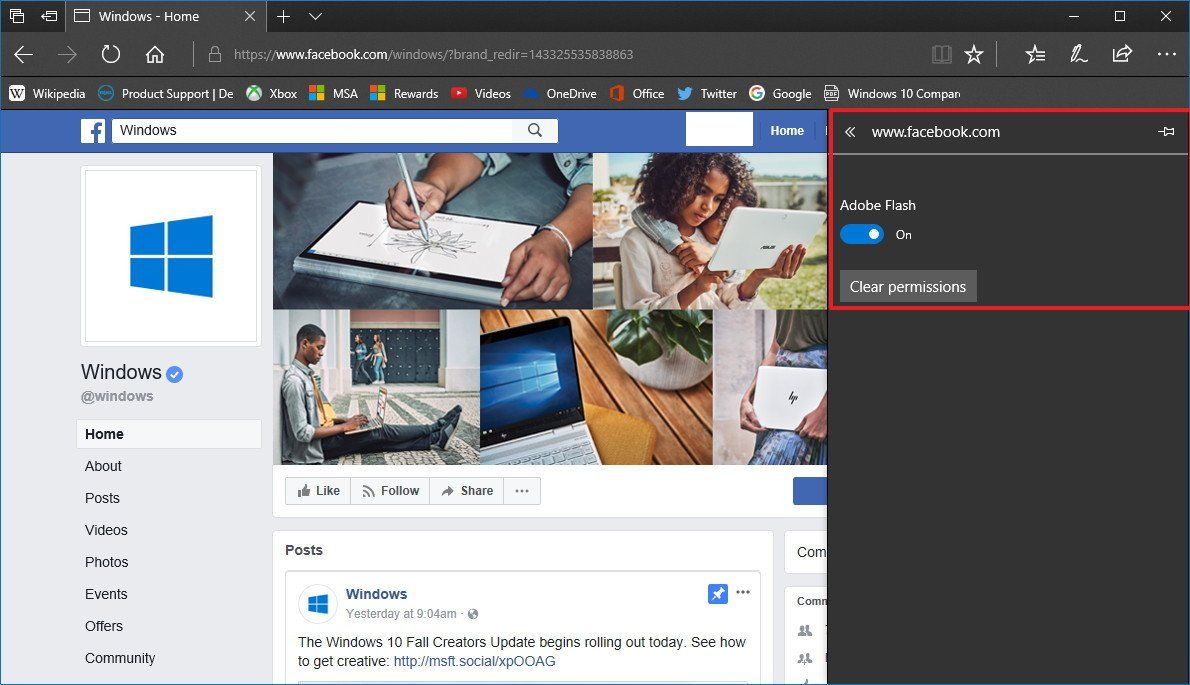Viewport: 1190px width, 685px height.
Task: Open the tab list dropdown chevron
Action: coord(315,17)
